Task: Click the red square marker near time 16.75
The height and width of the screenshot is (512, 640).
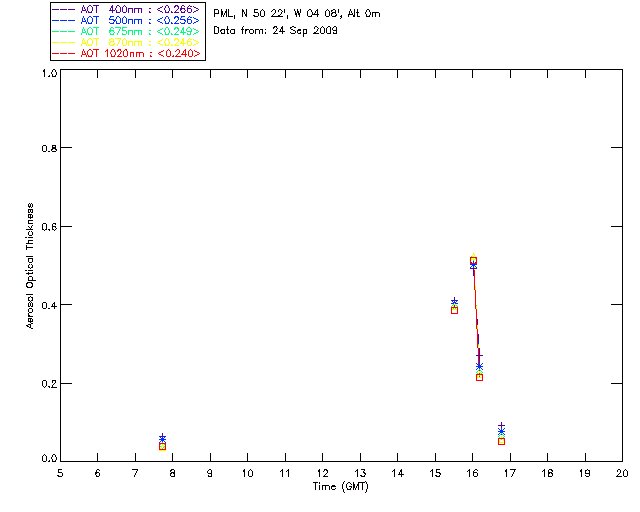Action: [501, 441]
